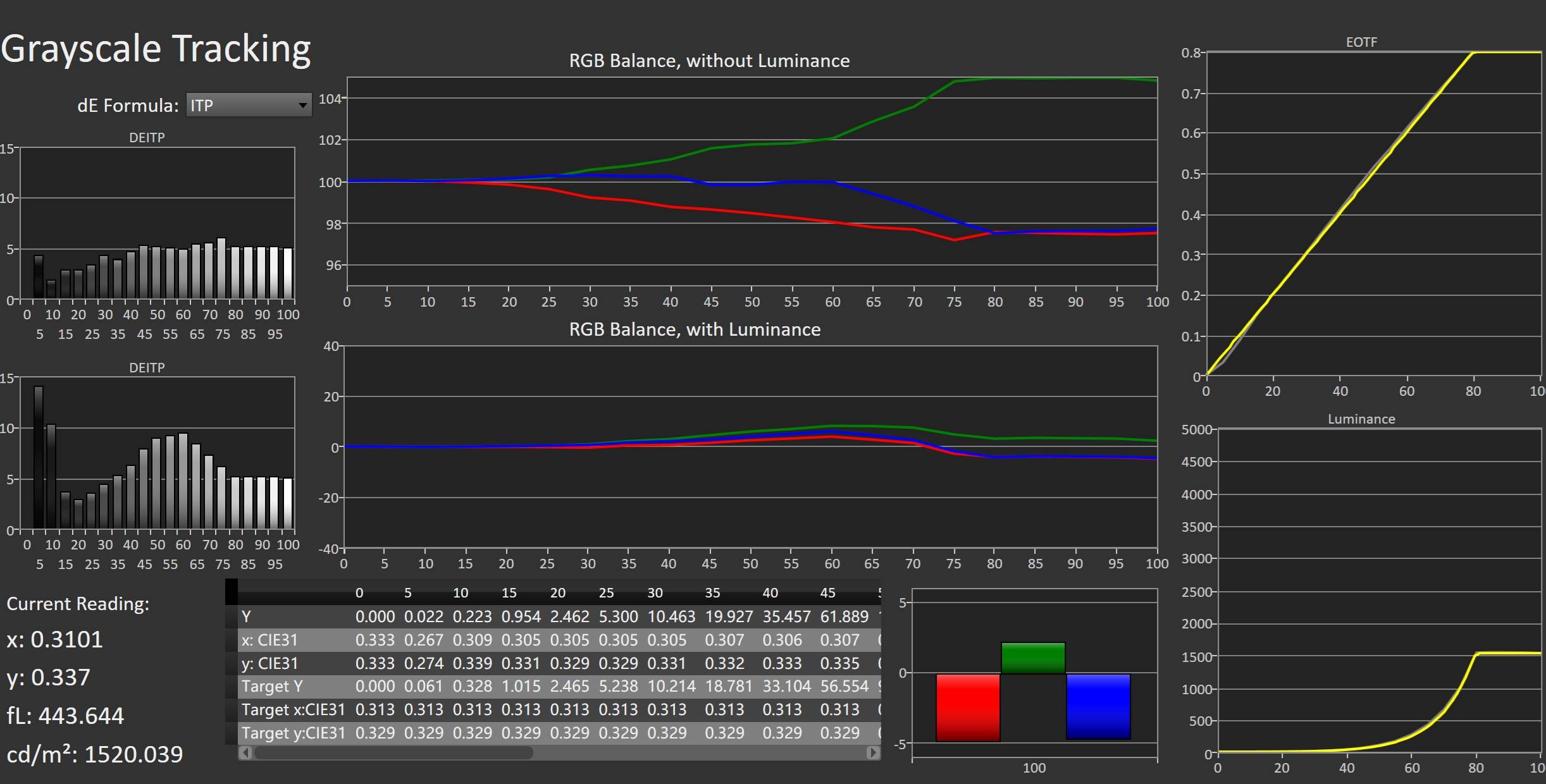Viewport: 1546px width, 784px height.
Task: Click the green bar in RGB bar chart
Action: 1033,658
